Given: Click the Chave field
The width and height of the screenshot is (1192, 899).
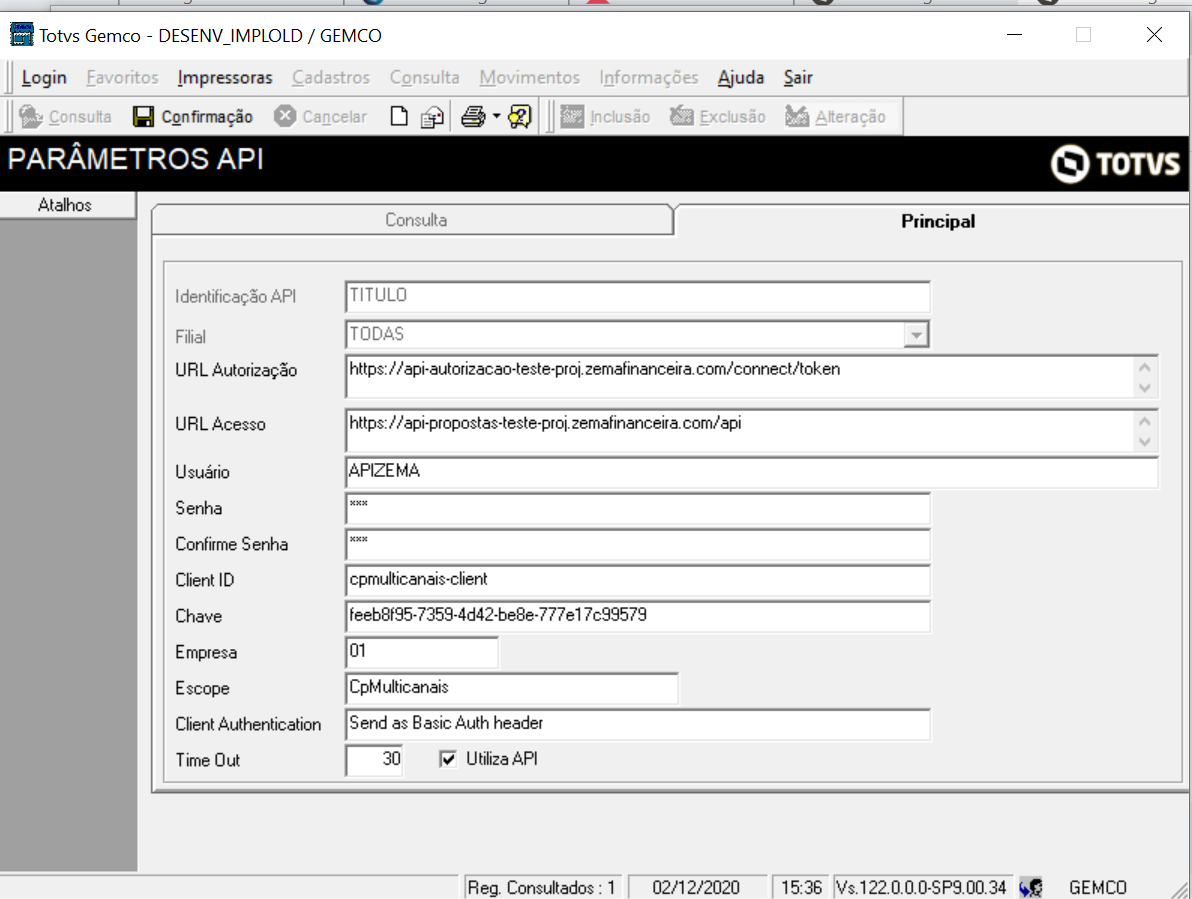Looking at the screenshot, I should click(637, 616).
